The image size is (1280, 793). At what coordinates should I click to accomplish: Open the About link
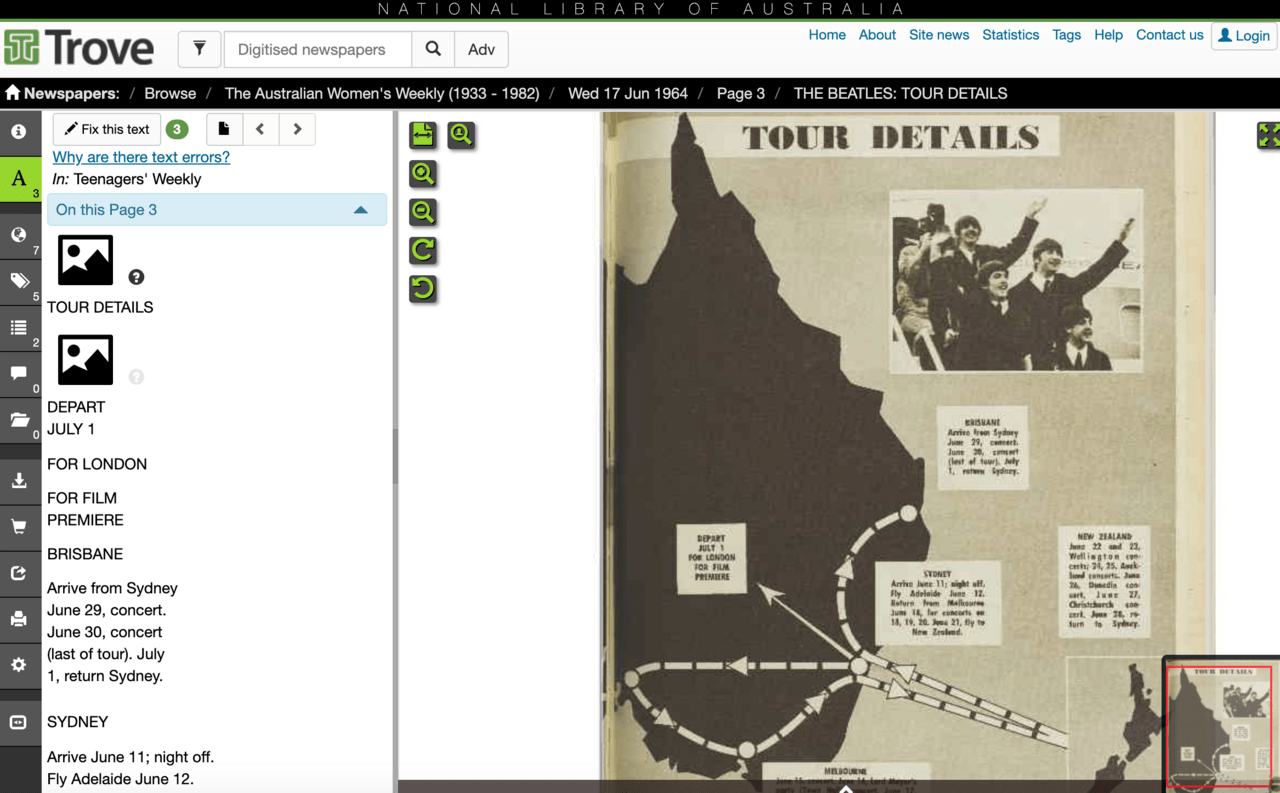(877, 34)
